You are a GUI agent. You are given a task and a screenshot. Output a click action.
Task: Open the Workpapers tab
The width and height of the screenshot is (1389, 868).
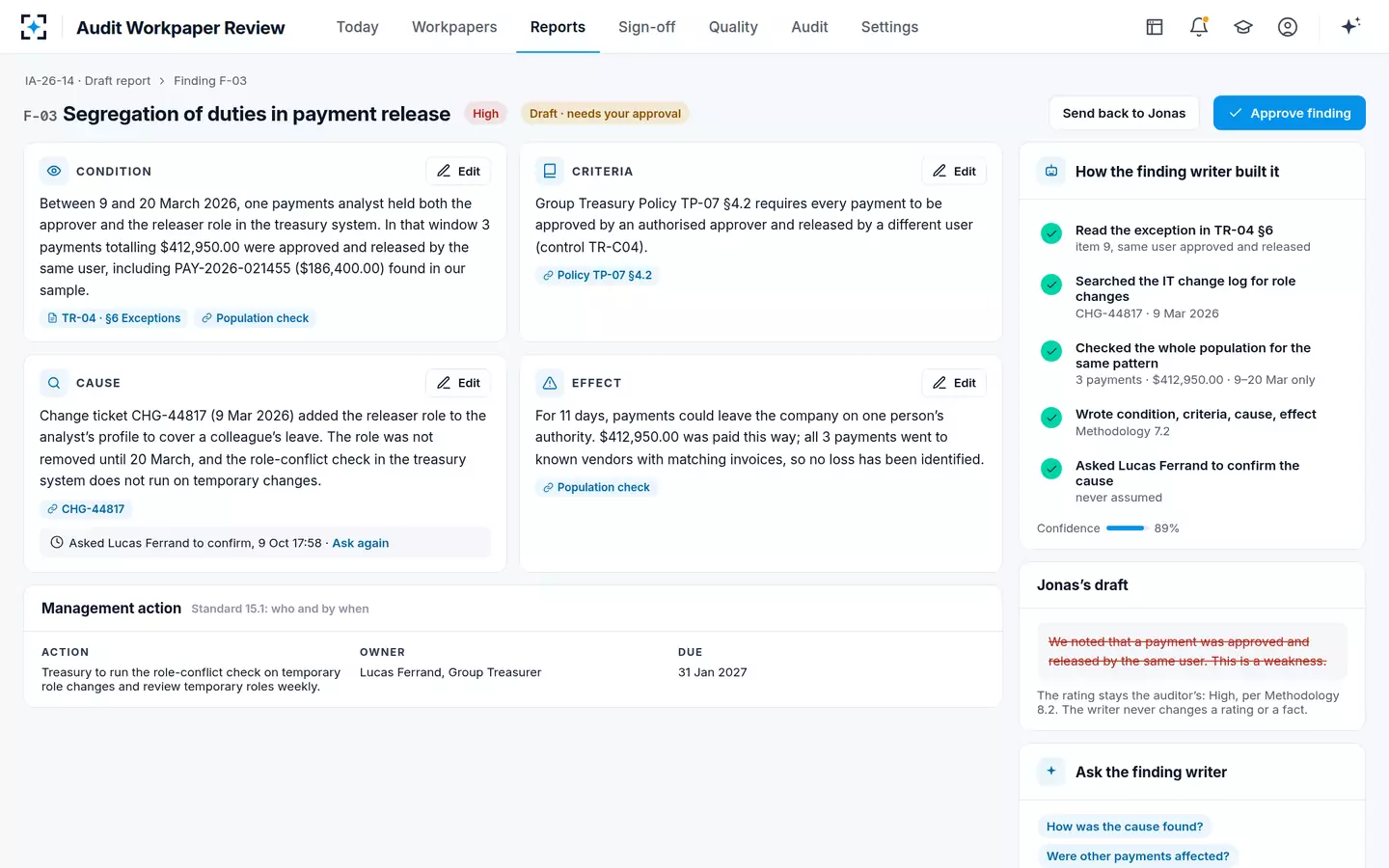(x=454, y=27)
